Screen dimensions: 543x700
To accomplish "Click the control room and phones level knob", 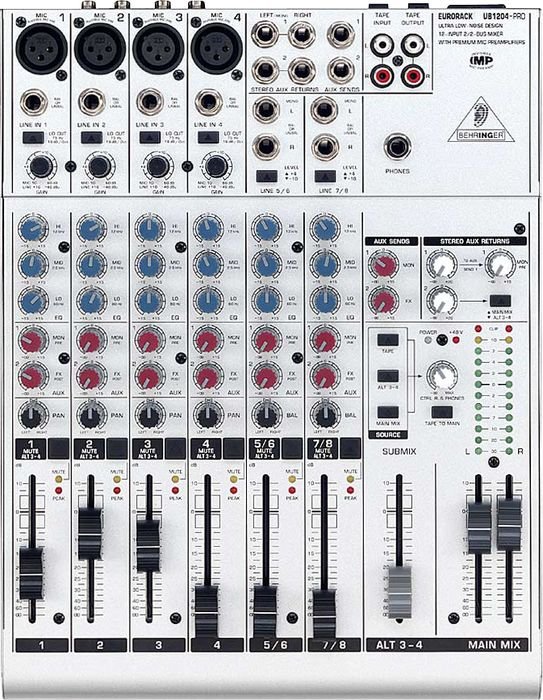I will point(442,376).
